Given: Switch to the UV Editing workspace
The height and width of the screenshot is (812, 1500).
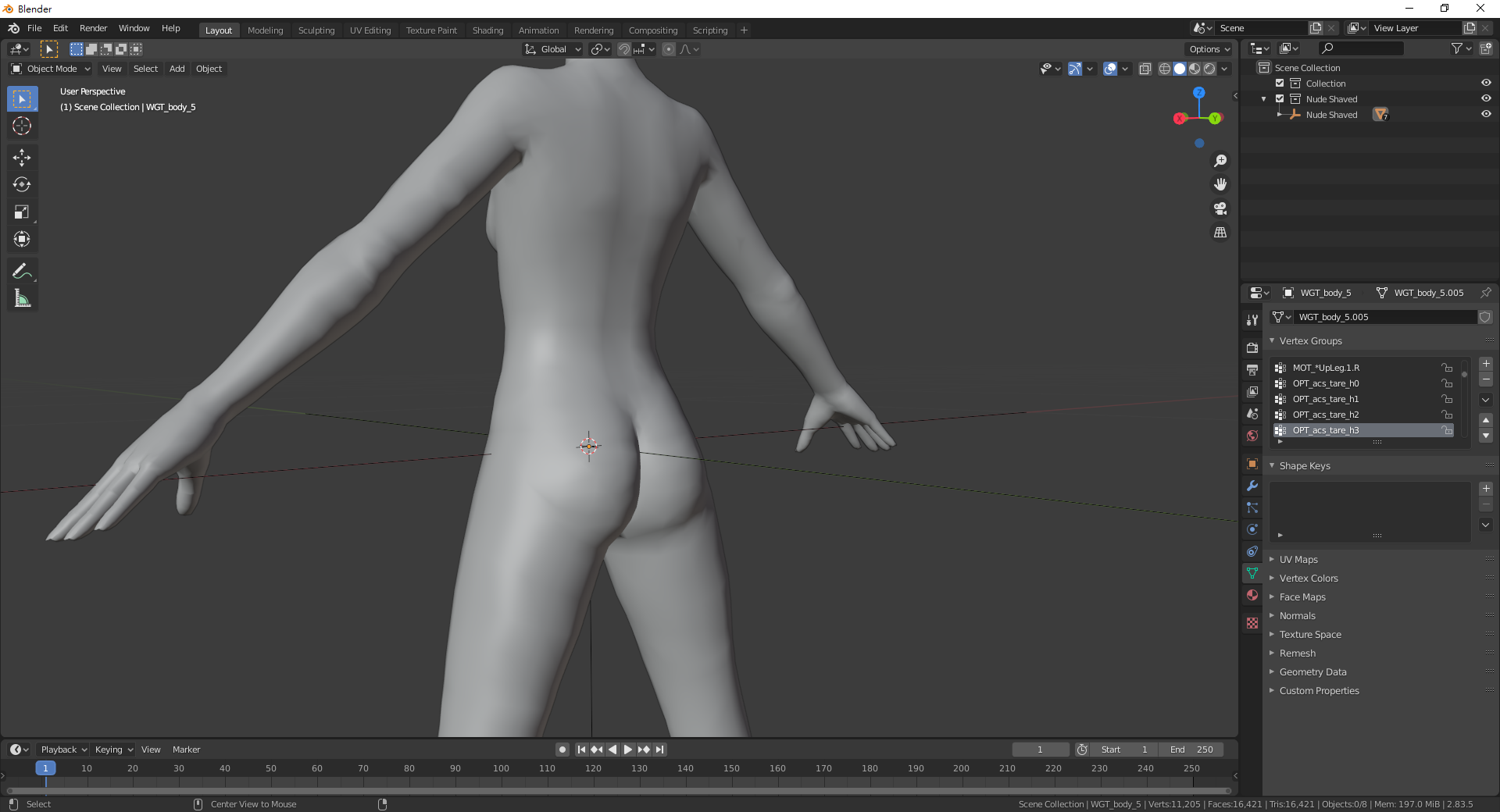Looking at the screenshot, I should [x=370, y=30].
